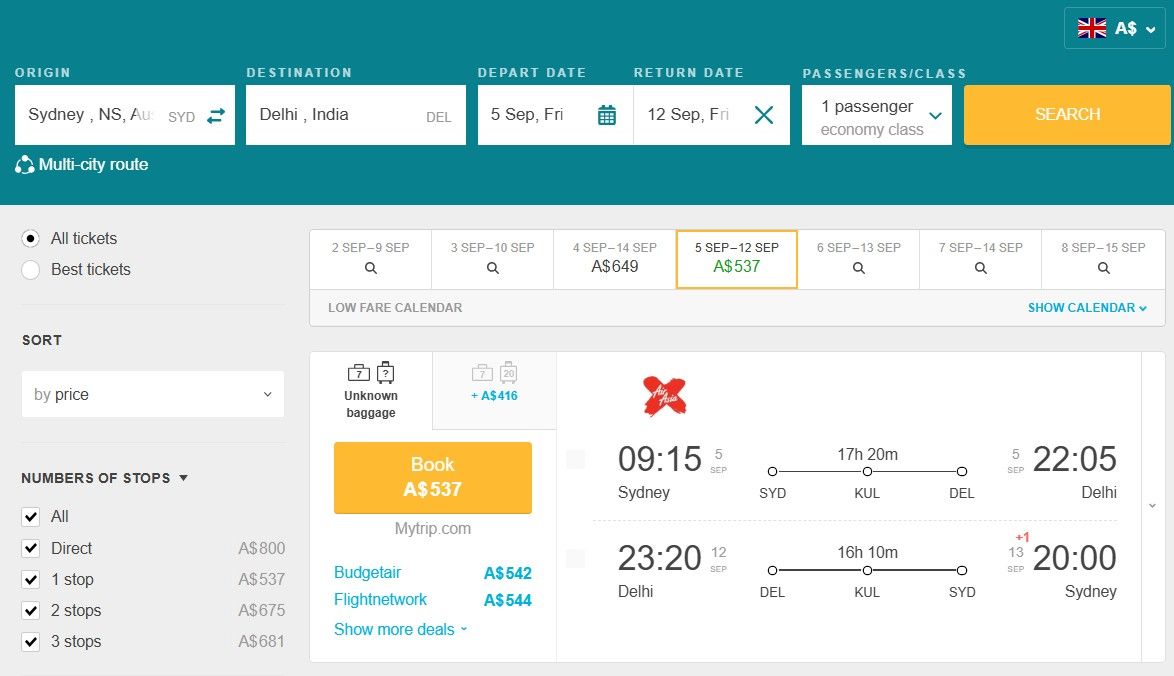Image resolution: width=1174 pixels, height=676 pixels.
Task: Select the 4 Sep–14 Sep A$649 date tab
Action: tap(614, 258)
